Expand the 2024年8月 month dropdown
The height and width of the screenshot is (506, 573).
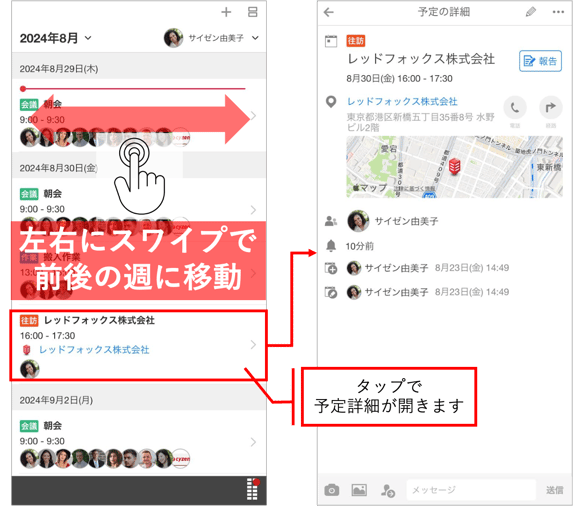click(56, 38)
